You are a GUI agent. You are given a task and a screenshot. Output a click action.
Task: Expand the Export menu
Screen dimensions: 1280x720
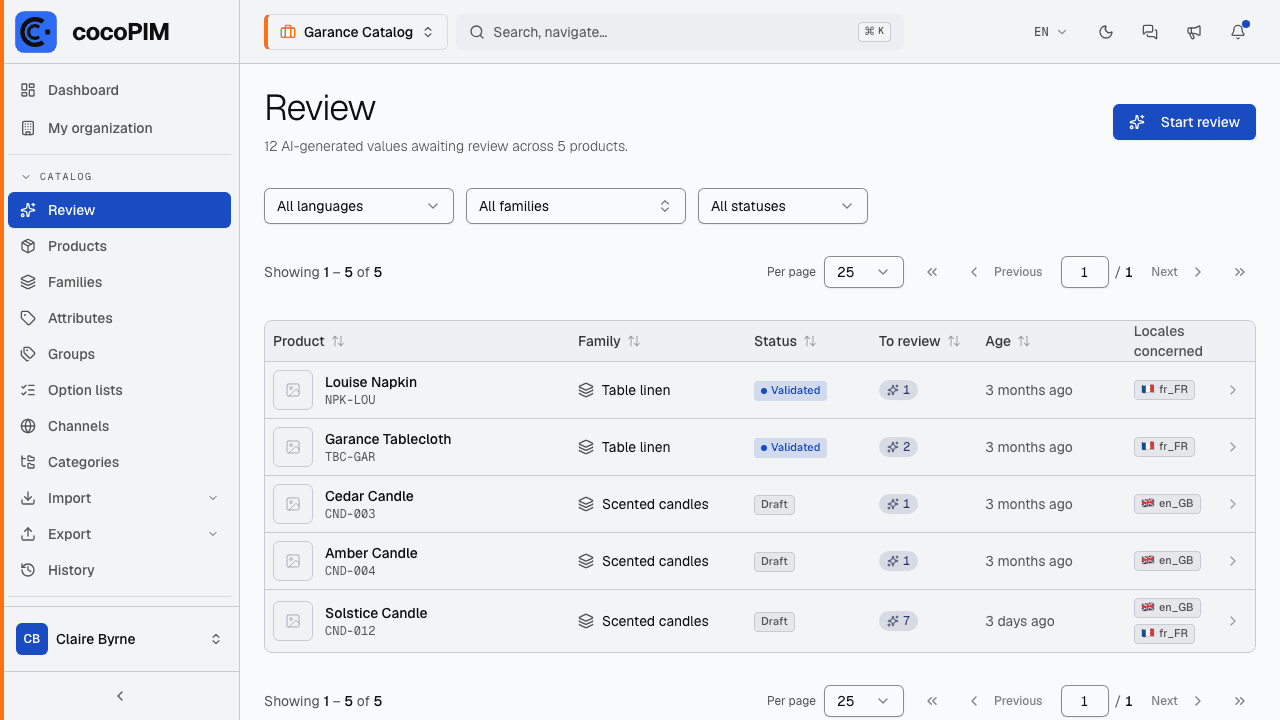pyautogui.click(x=120, y=534)
